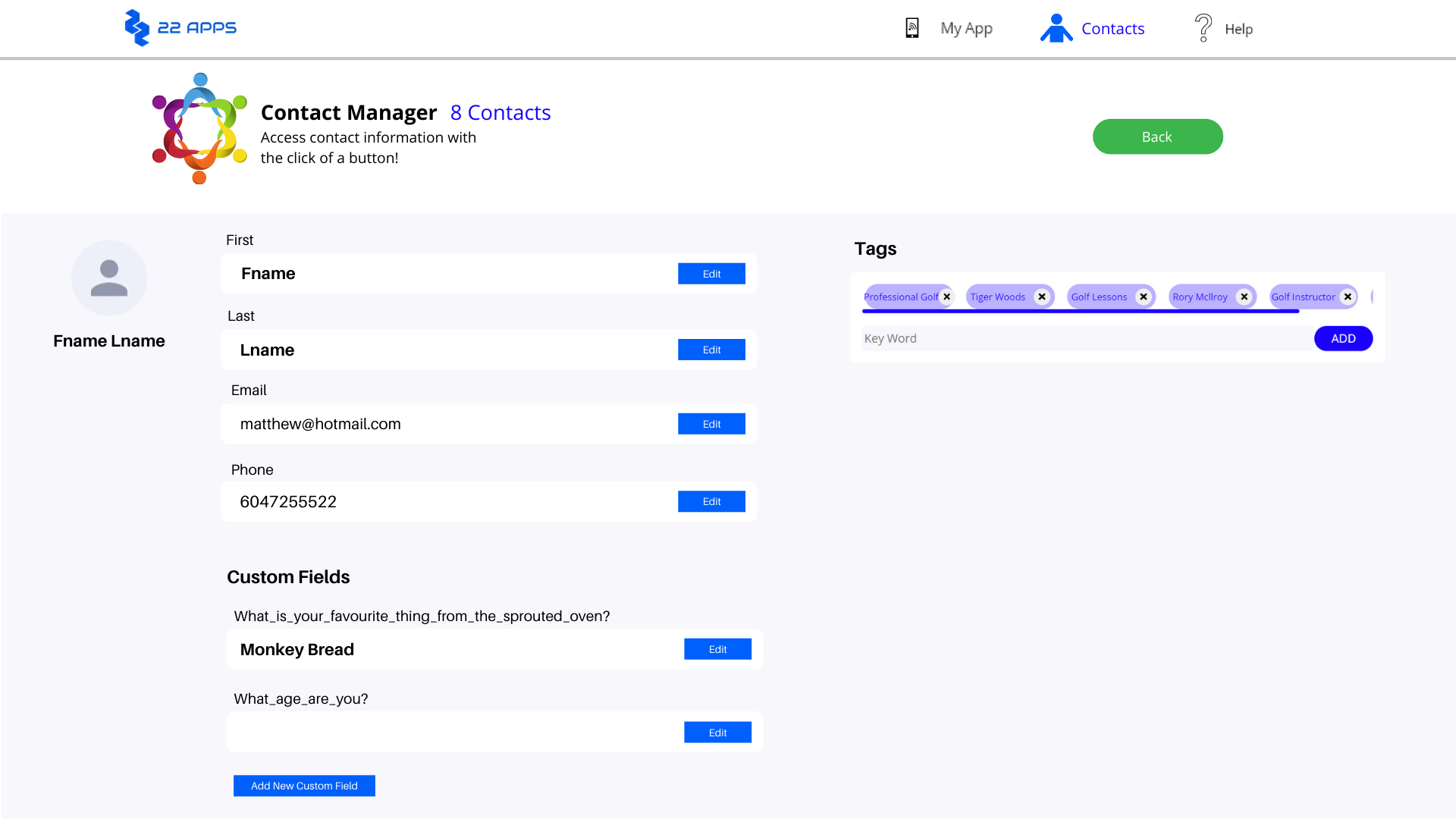
Task: Remove the Rory McIlroy tag
Action: coord(1244,297)
